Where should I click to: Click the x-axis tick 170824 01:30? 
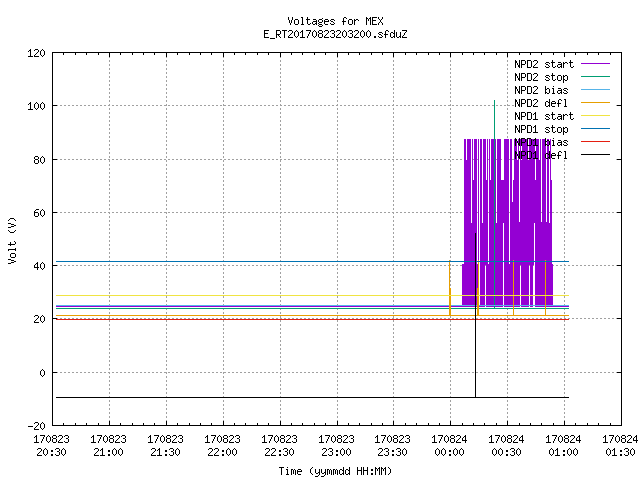[x=620, y=446]
